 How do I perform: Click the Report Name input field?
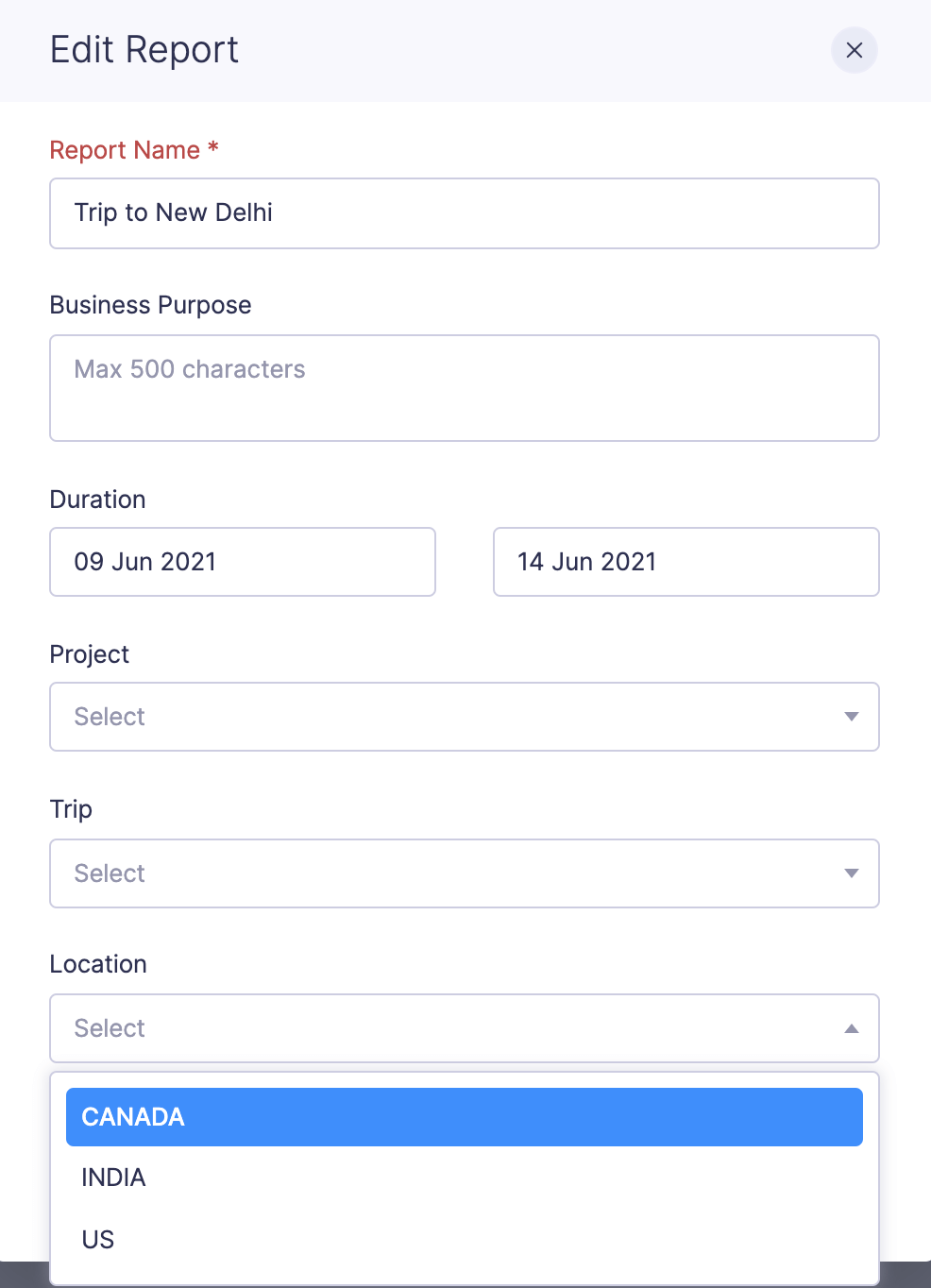click(465, 213)
